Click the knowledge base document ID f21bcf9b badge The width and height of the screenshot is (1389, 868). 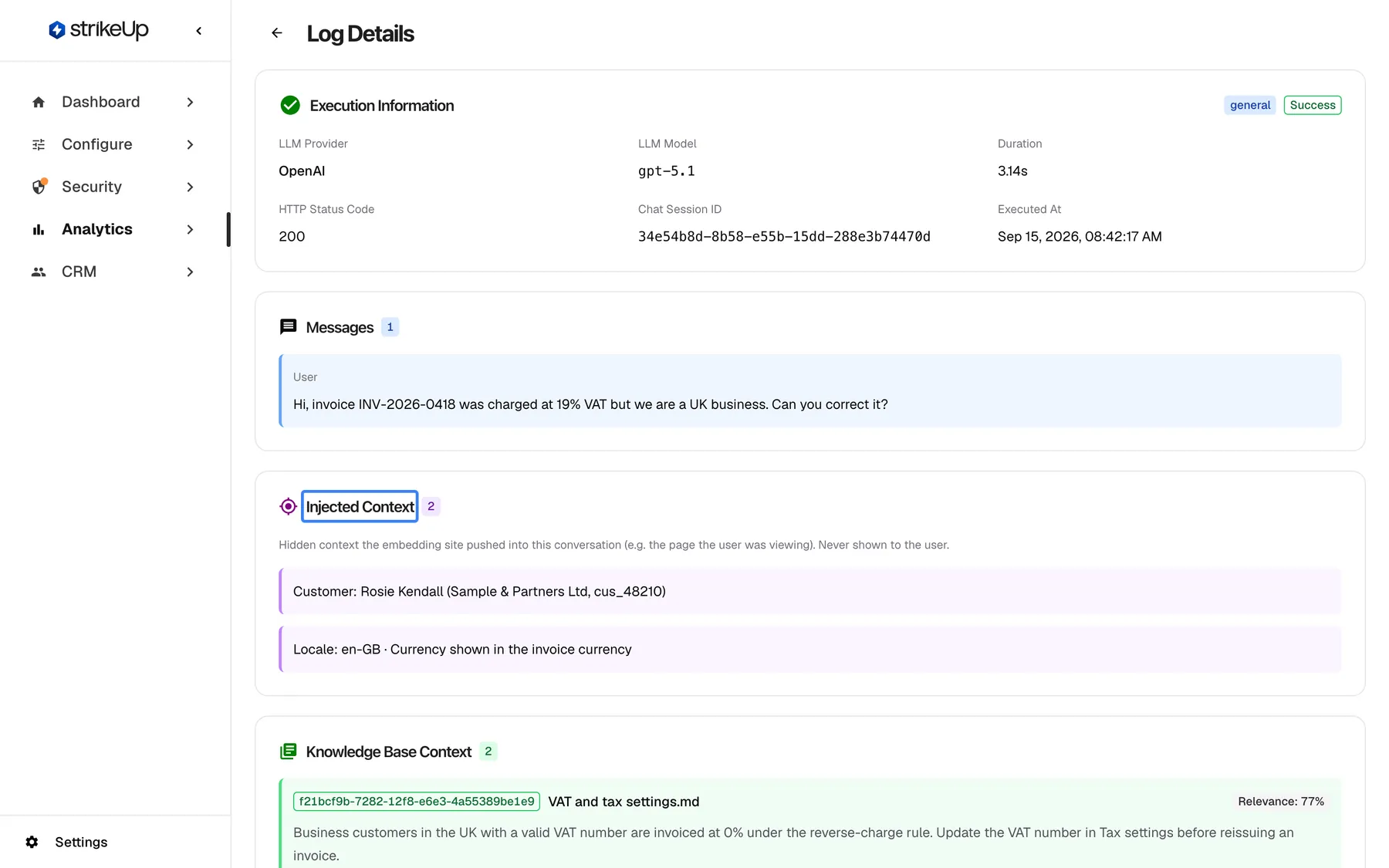tap(416, 802)
